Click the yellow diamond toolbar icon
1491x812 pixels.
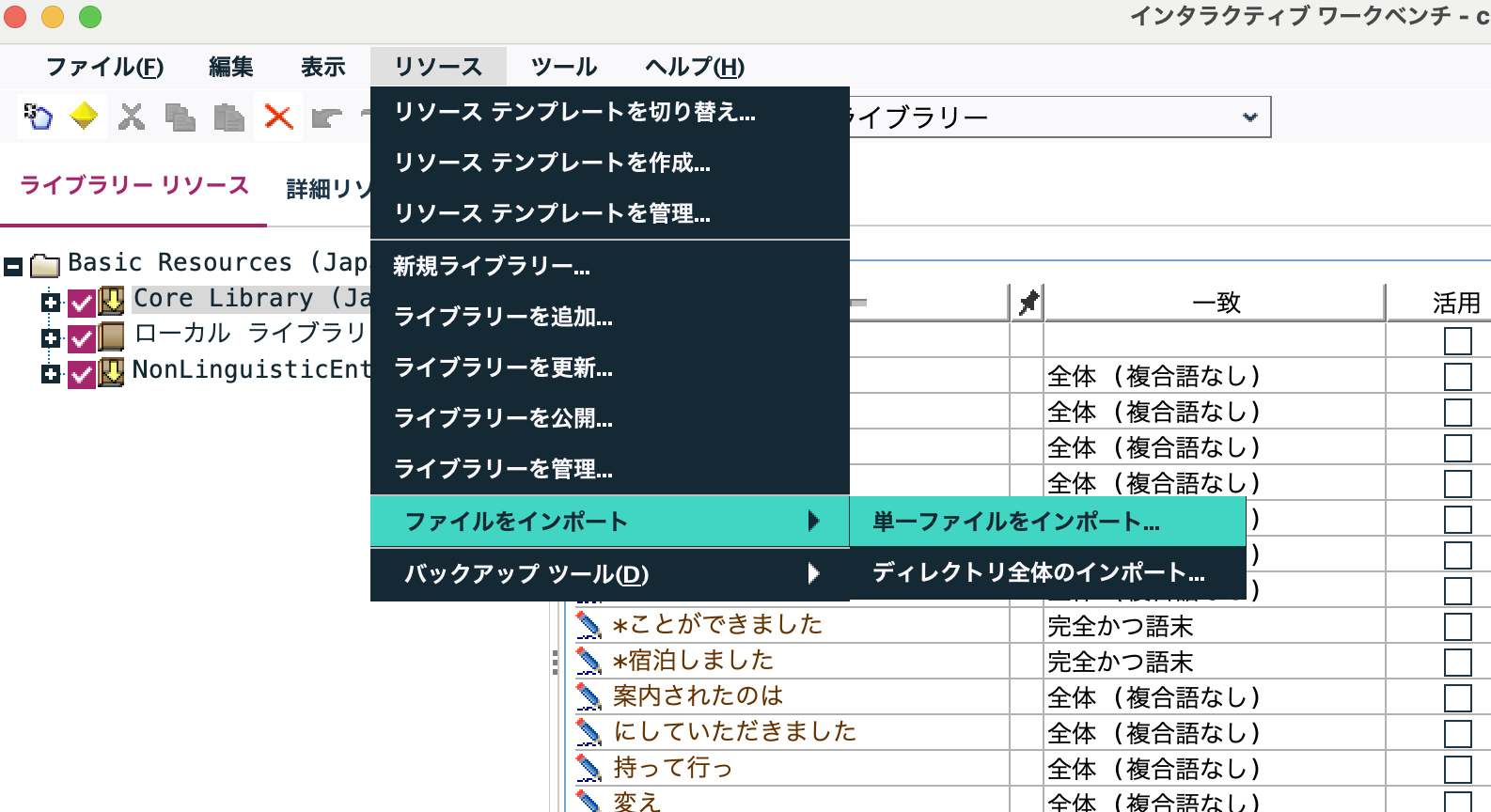click(85, 117)
